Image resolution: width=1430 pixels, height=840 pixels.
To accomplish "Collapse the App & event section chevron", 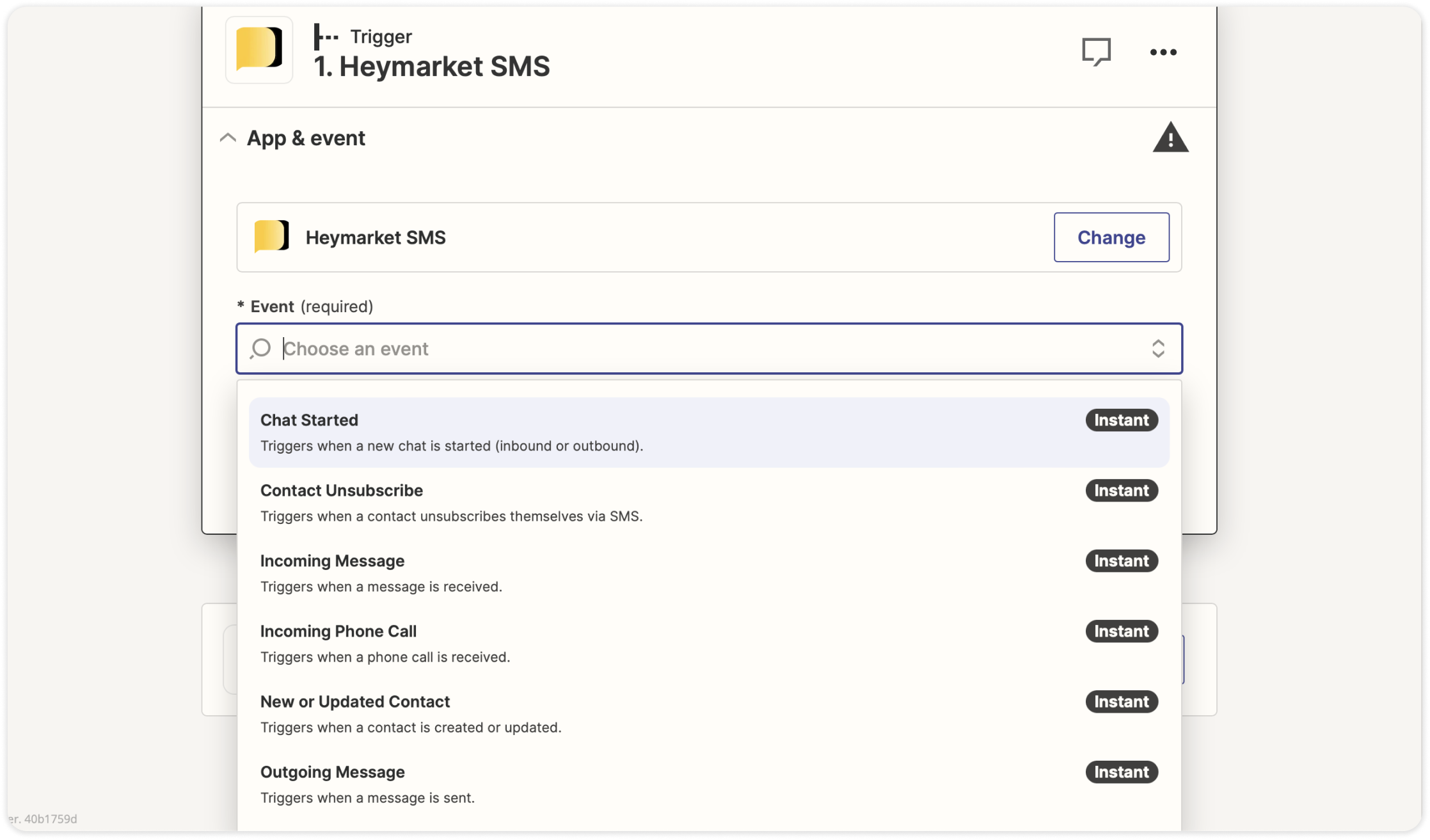I will click(228, 138).
